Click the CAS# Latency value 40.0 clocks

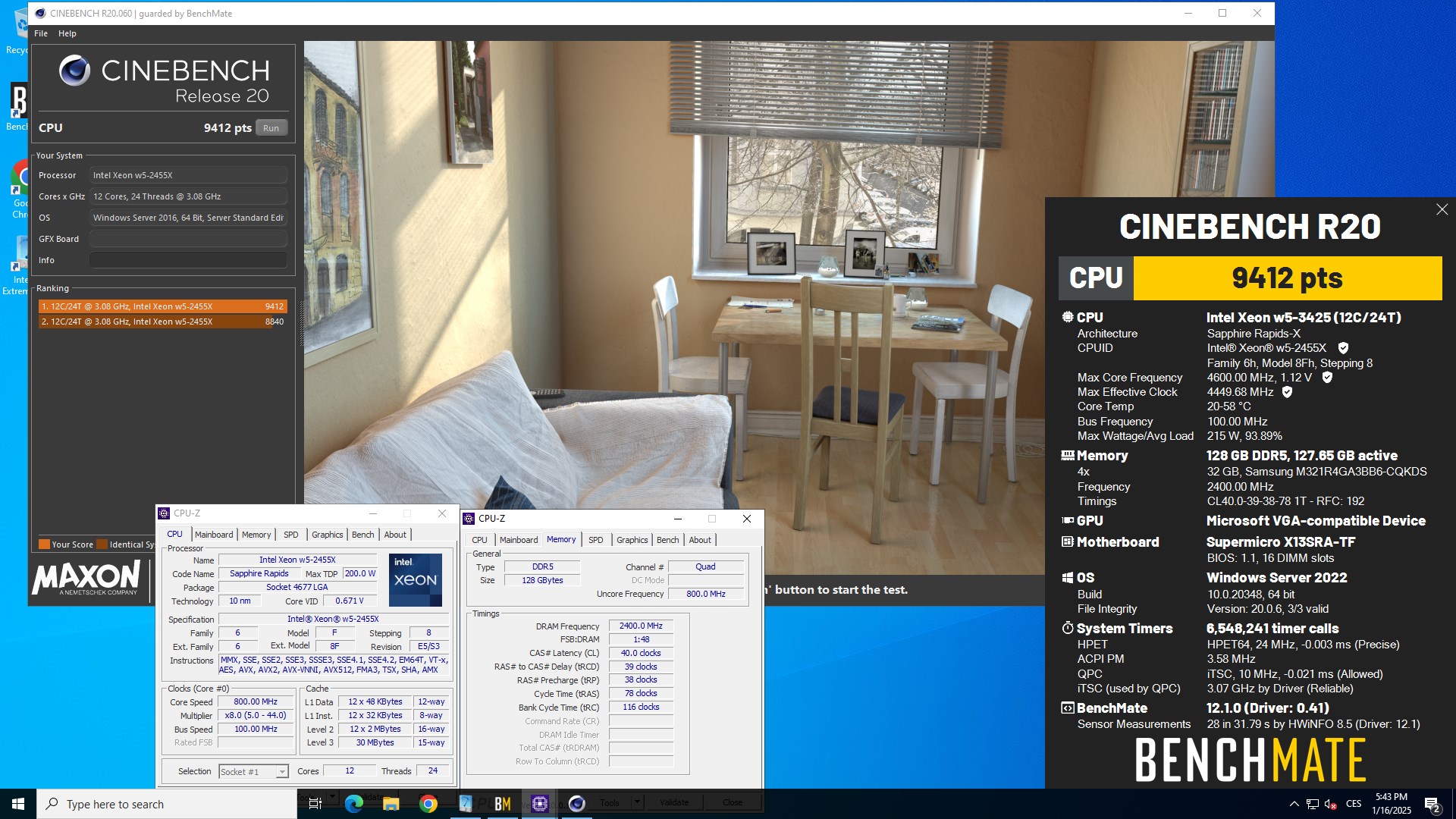tap(641, 654)
